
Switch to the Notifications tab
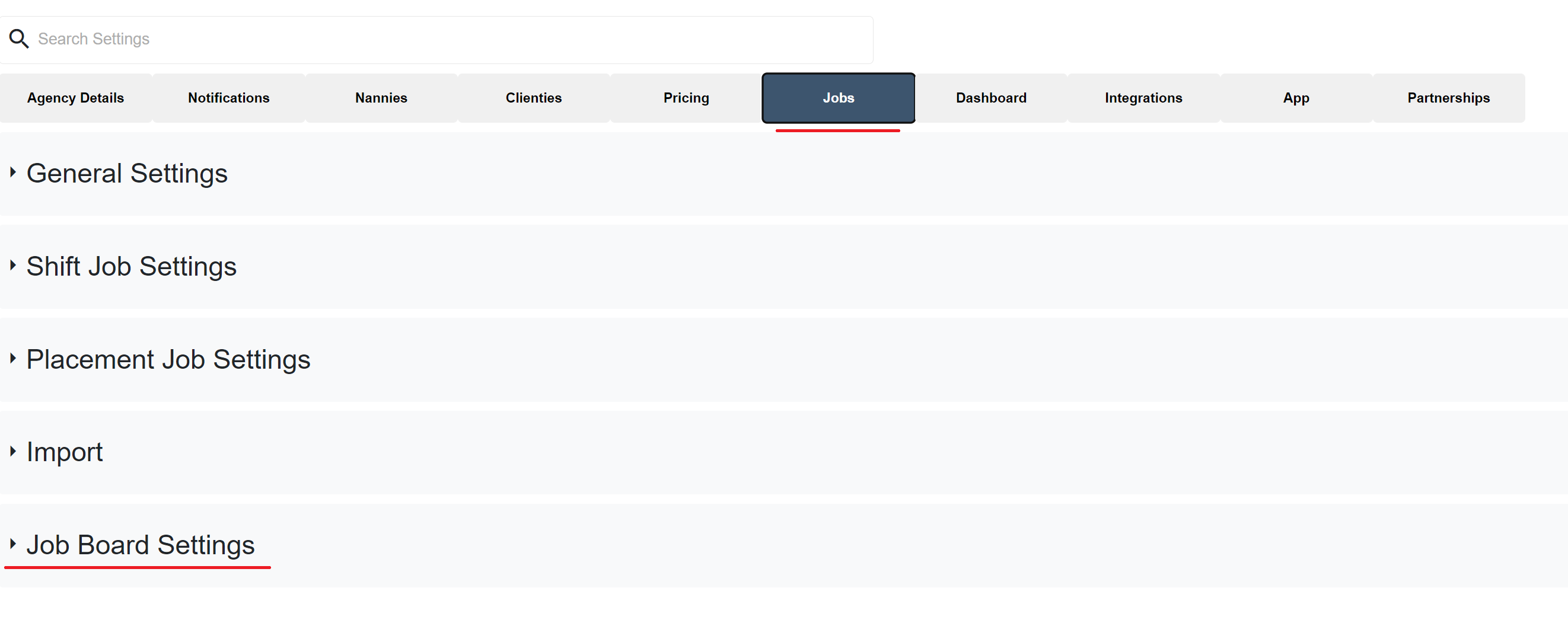(228, 98)
